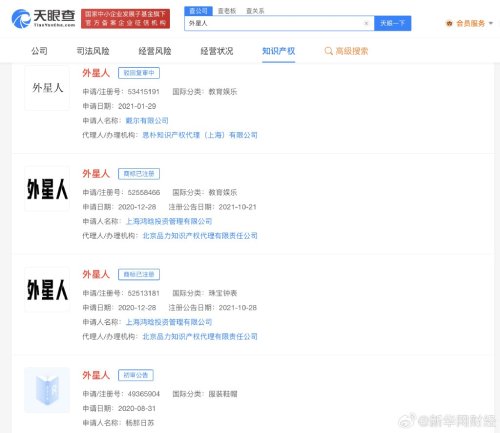Select the 查公司 search tab
The height and width of the screenshot is (433, 500).
[x=198, y=11]
